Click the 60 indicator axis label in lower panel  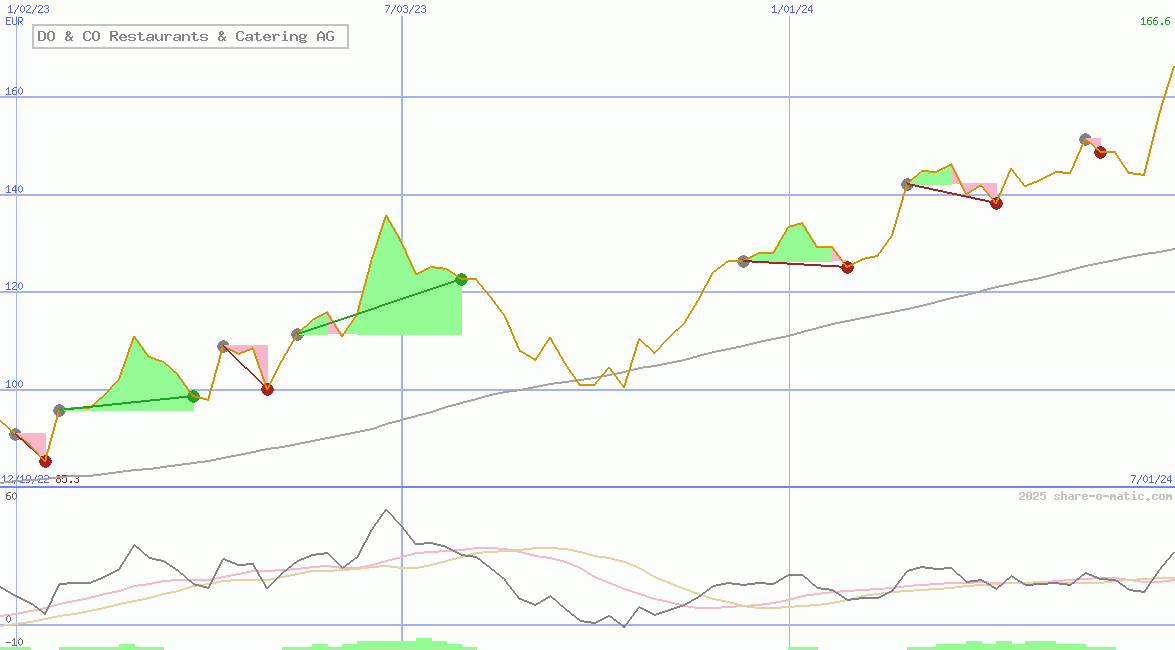(x=11, y=496)
